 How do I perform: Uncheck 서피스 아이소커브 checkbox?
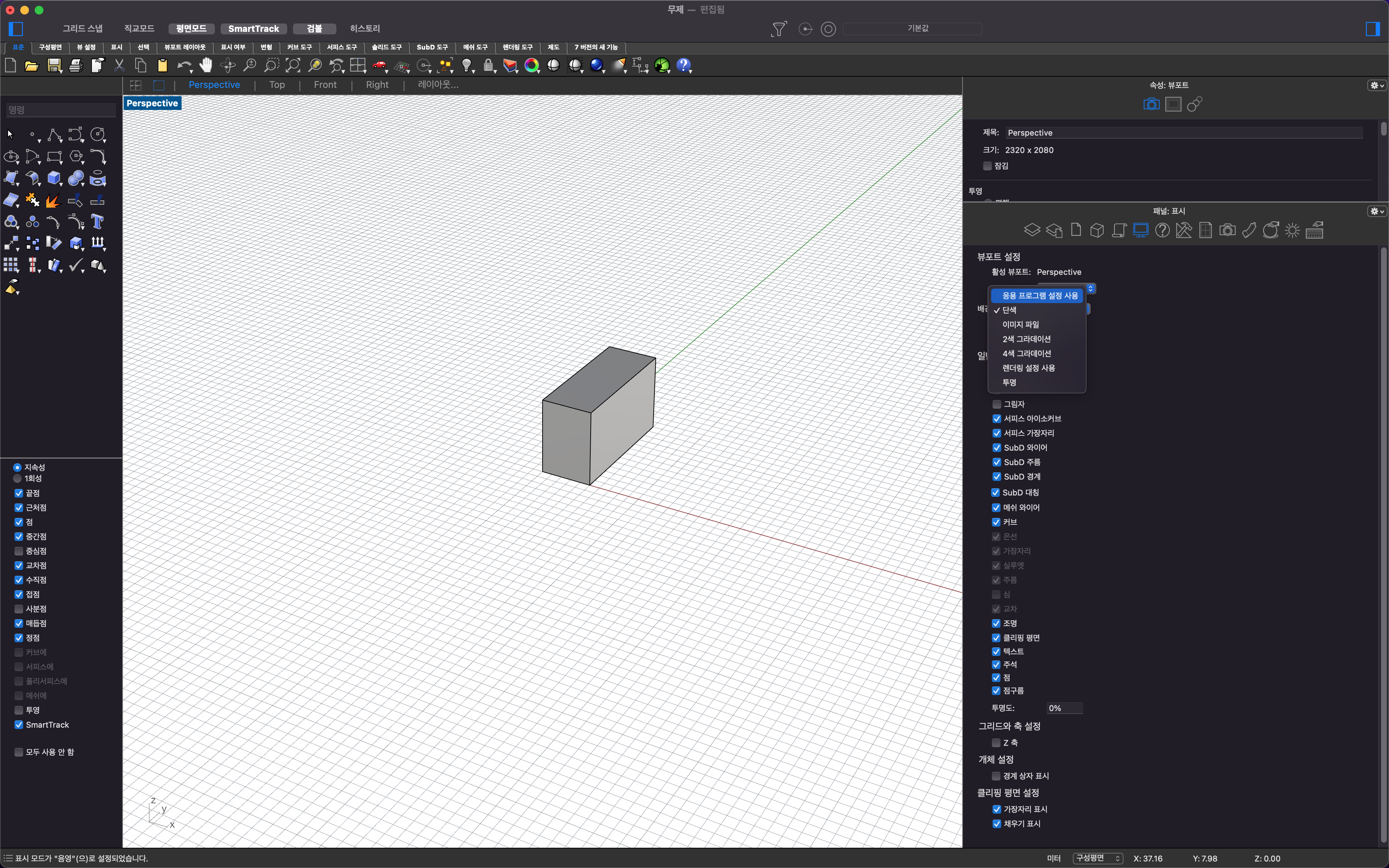tap(997, 418)
